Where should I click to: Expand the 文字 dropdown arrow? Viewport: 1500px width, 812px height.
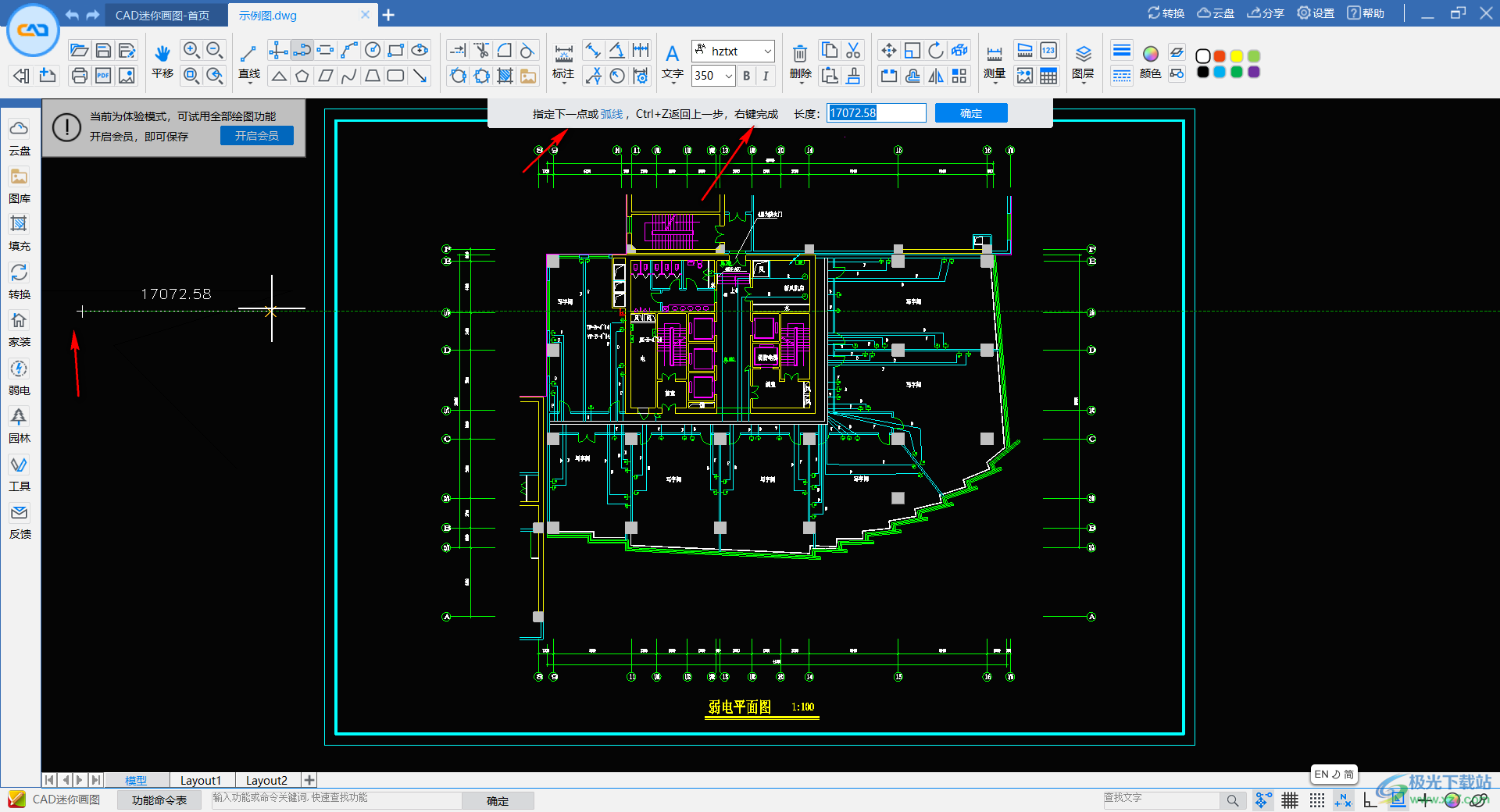[673, 81]
